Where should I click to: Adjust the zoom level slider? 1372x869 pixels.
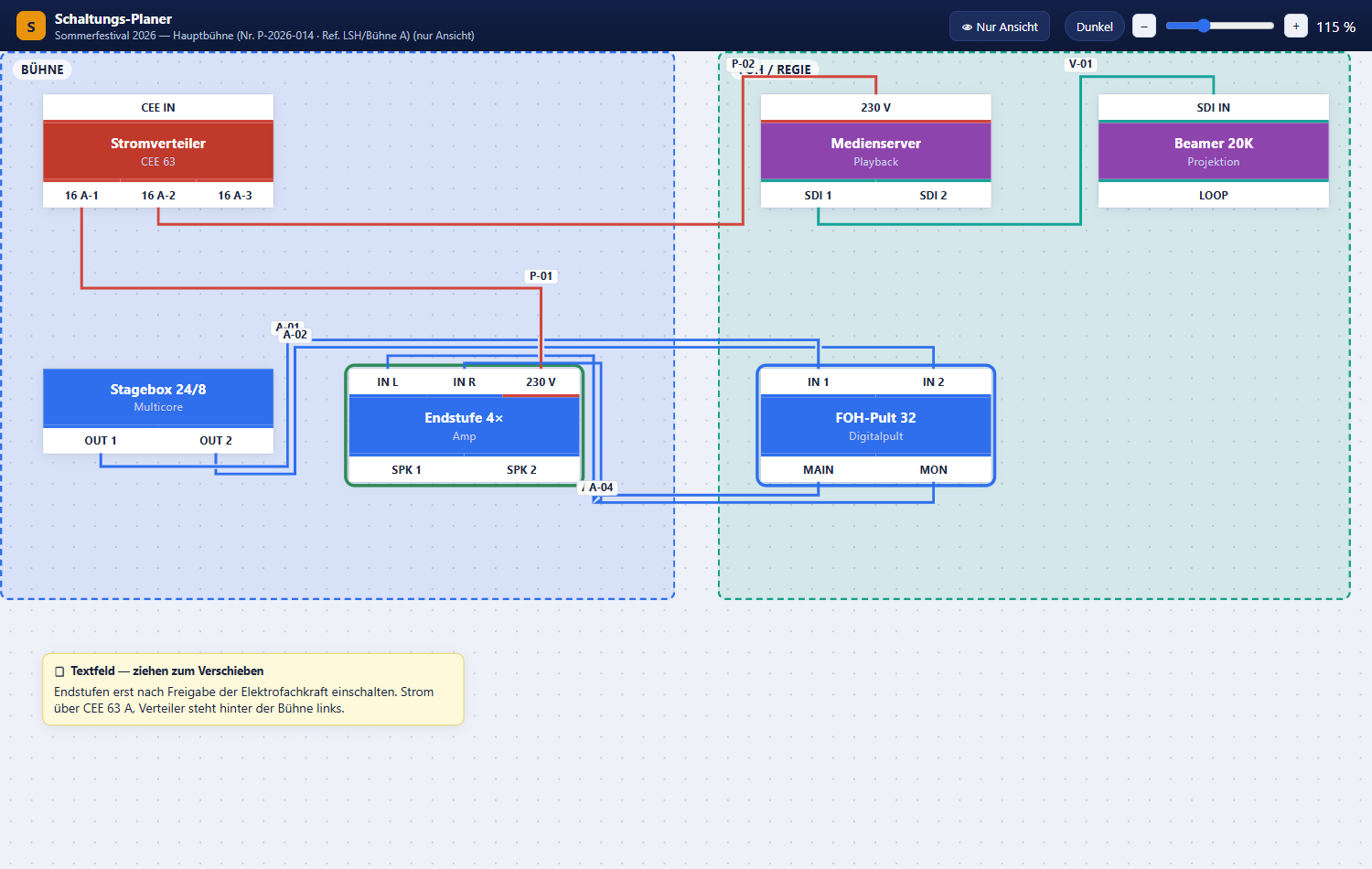pos(1220,26)
